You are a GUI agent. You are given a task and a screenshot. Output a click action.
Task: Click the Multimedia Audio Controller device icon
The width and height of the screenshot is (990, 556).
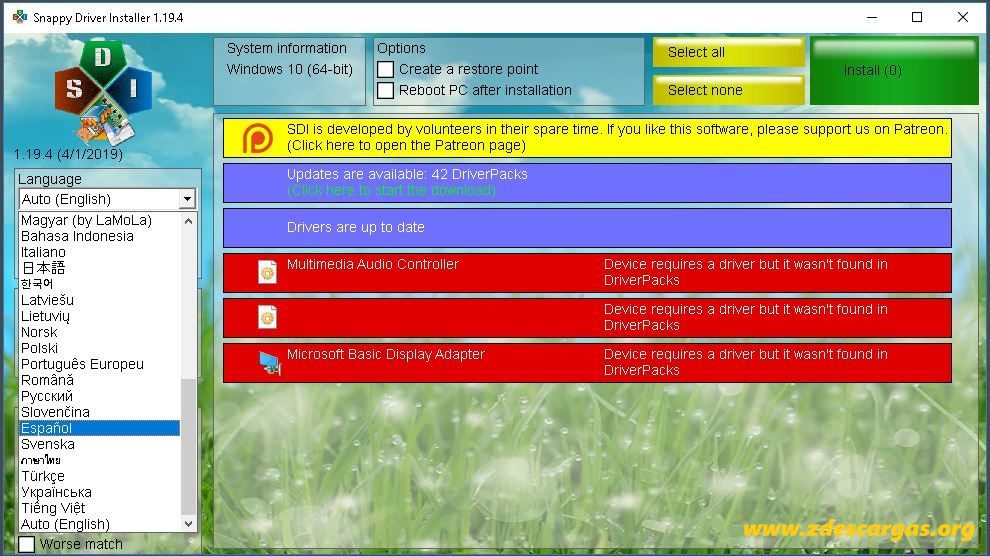tap(268, 273)
